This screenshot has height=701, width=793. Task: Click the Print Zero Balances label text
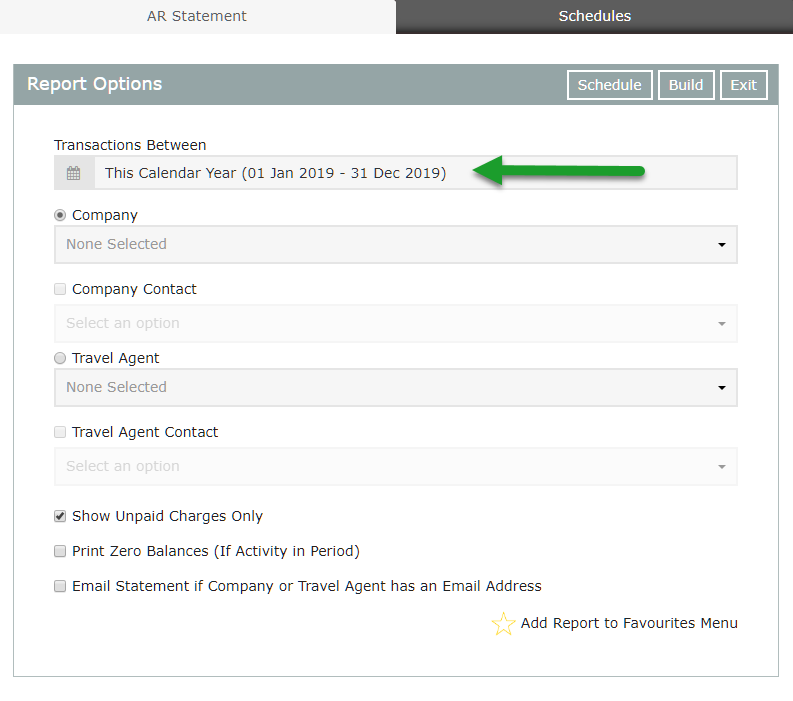coord(216,551)
